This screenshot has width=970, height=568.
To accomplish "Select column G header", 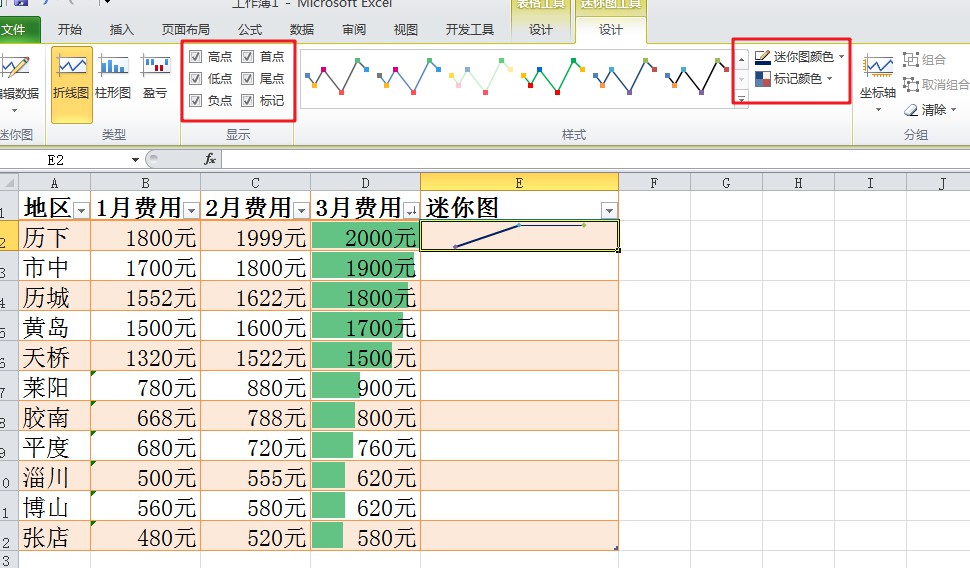I will (x=726, y=183).
